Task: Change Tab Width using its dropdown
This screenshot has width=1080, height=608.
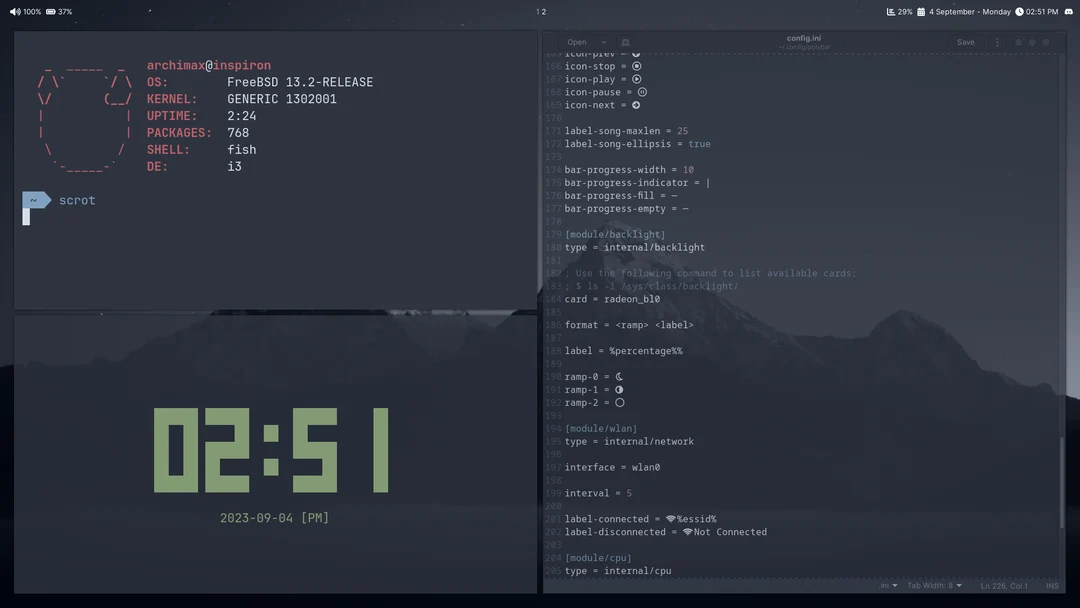Action: point(940,585)
